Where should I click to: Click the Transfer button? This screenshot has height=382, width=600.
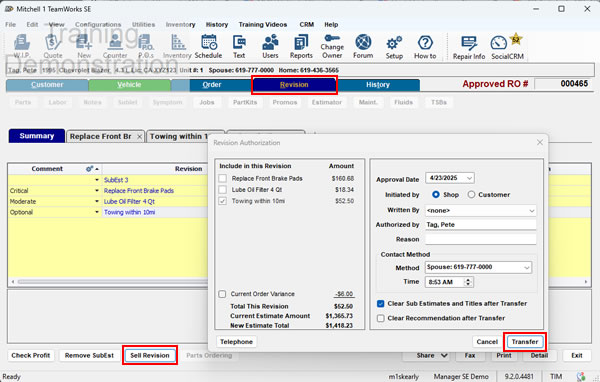(525, 342)
